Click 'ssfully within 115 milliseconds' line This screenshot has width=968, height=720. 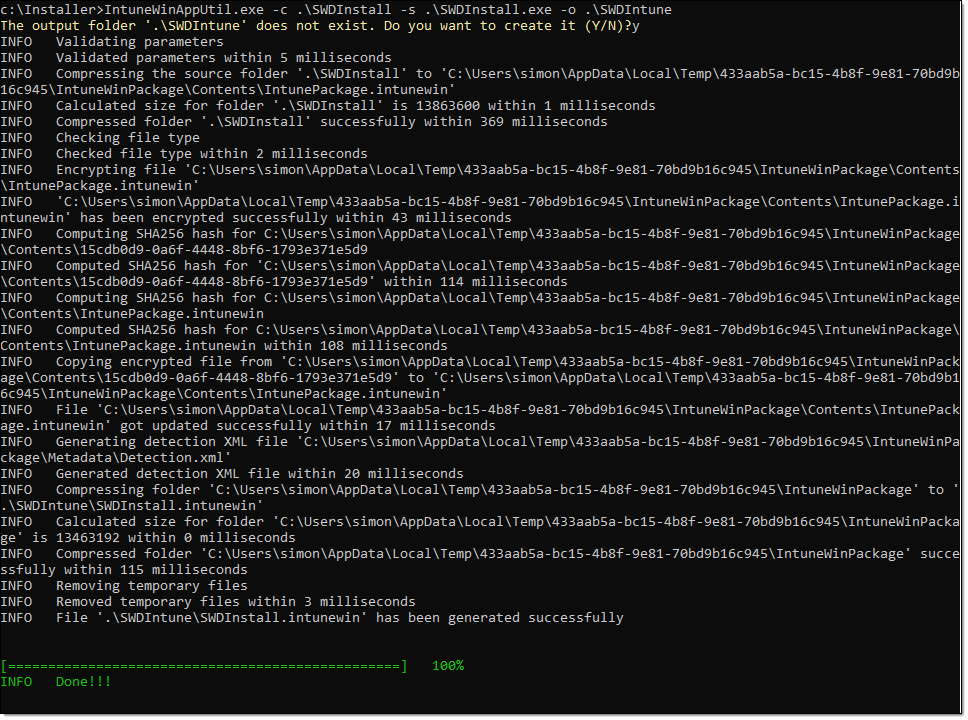tap(123, 570)
